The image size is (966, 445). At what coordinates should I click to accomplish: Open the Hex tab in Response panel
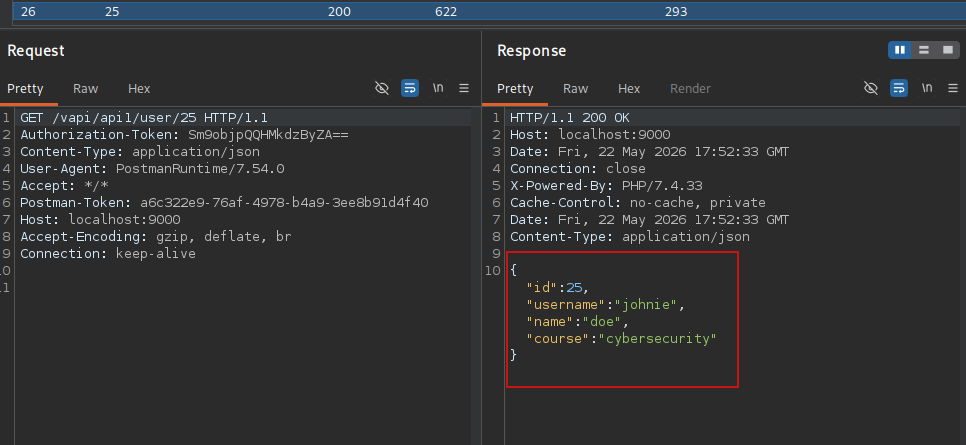pyautogui.click(x=629, y=89)
